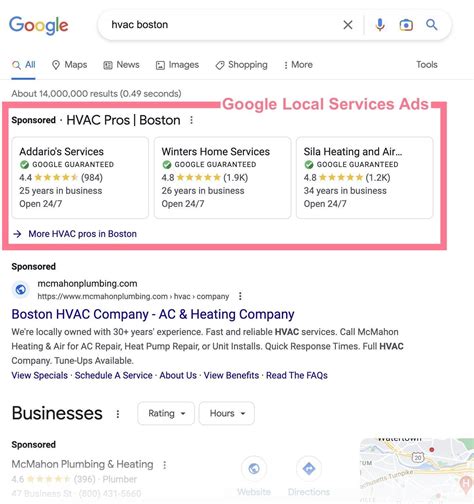Open options dots next to mcmahonplumbing URL
This screenshot has width=474, height=504.
tap(240, 296)
